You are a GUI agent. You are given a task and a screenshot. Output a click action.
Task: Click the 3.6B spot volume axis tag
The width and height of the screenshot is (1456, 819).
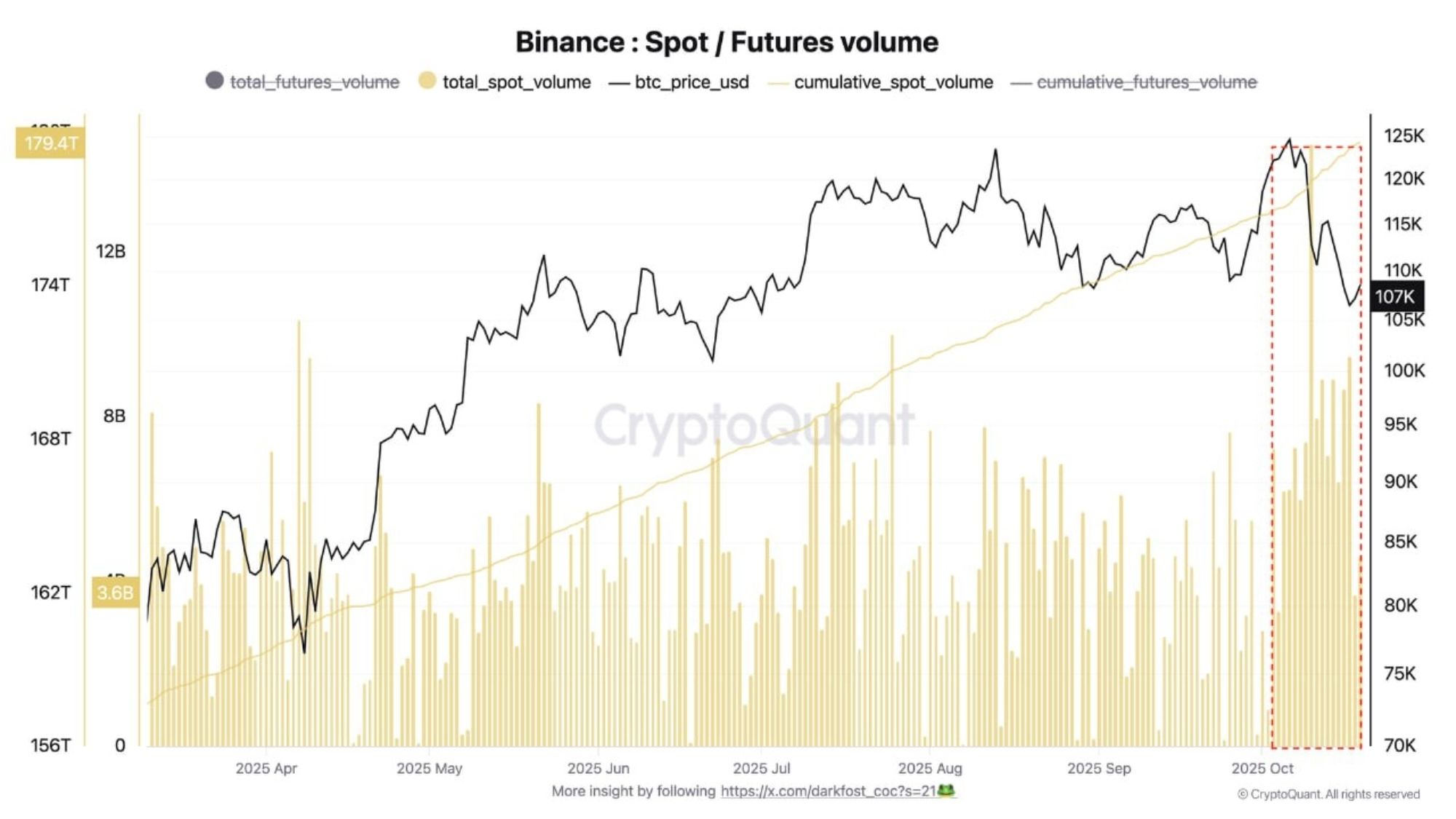click(x=115, y=593)
